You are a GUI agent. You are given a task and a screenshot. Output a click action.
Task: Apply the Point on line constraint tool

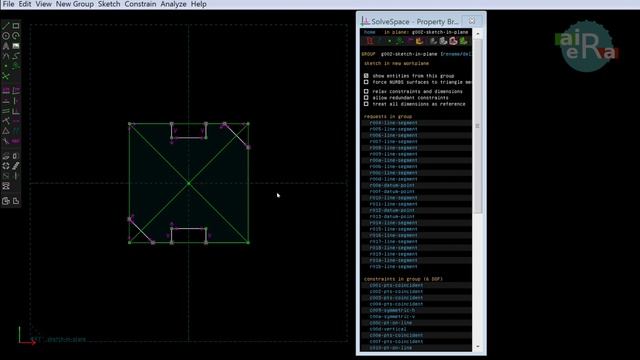(x=6, y=121)
